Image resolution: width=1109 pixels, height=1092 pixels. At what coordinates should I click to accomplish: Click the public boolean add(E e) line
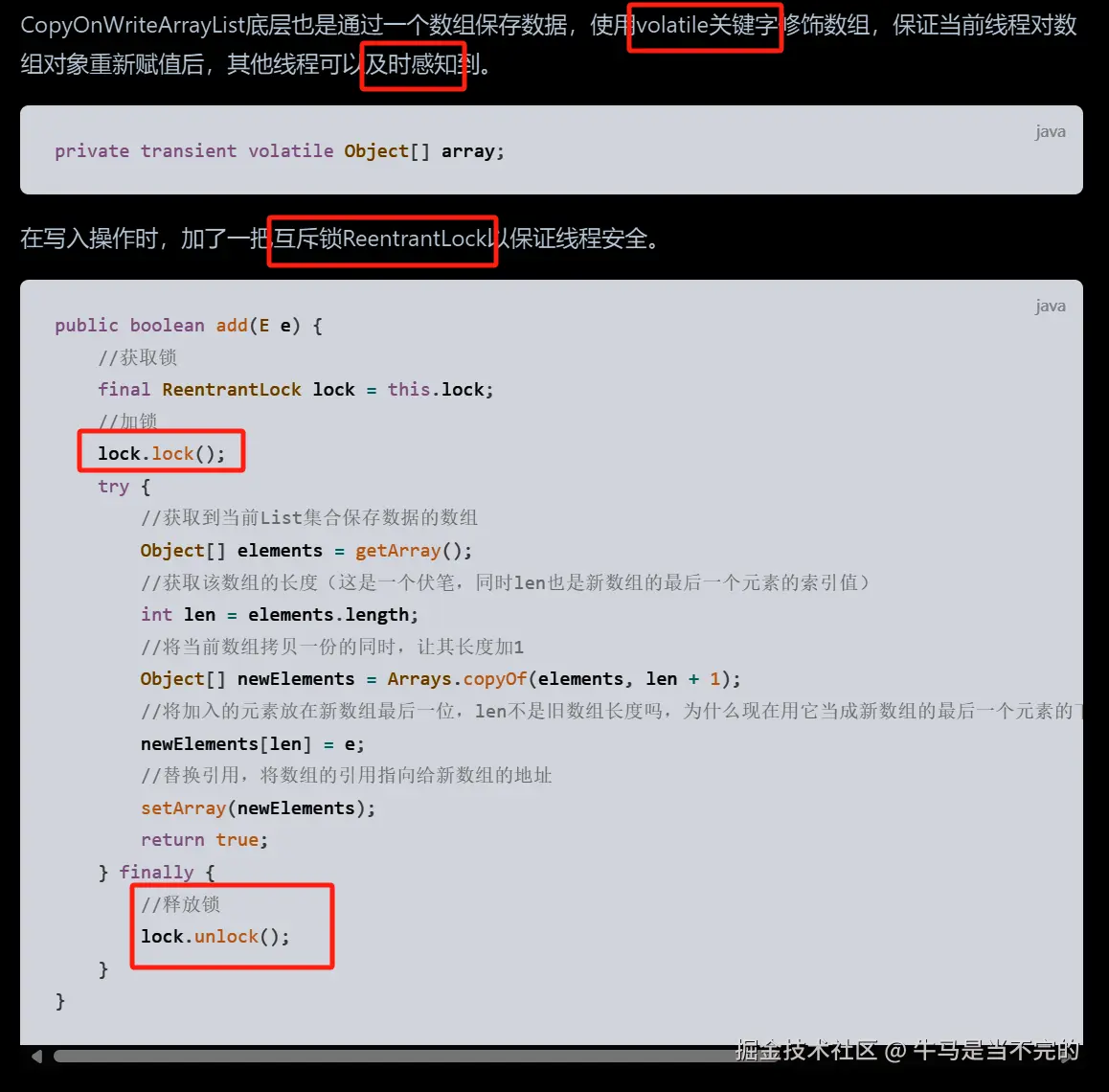coord(188,326)
